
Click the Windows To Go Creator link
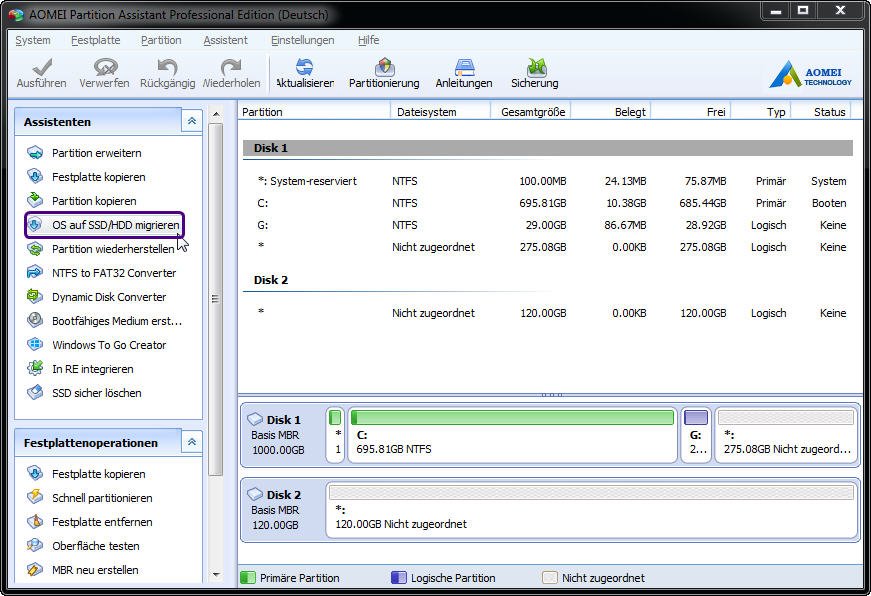coord(109,345)
